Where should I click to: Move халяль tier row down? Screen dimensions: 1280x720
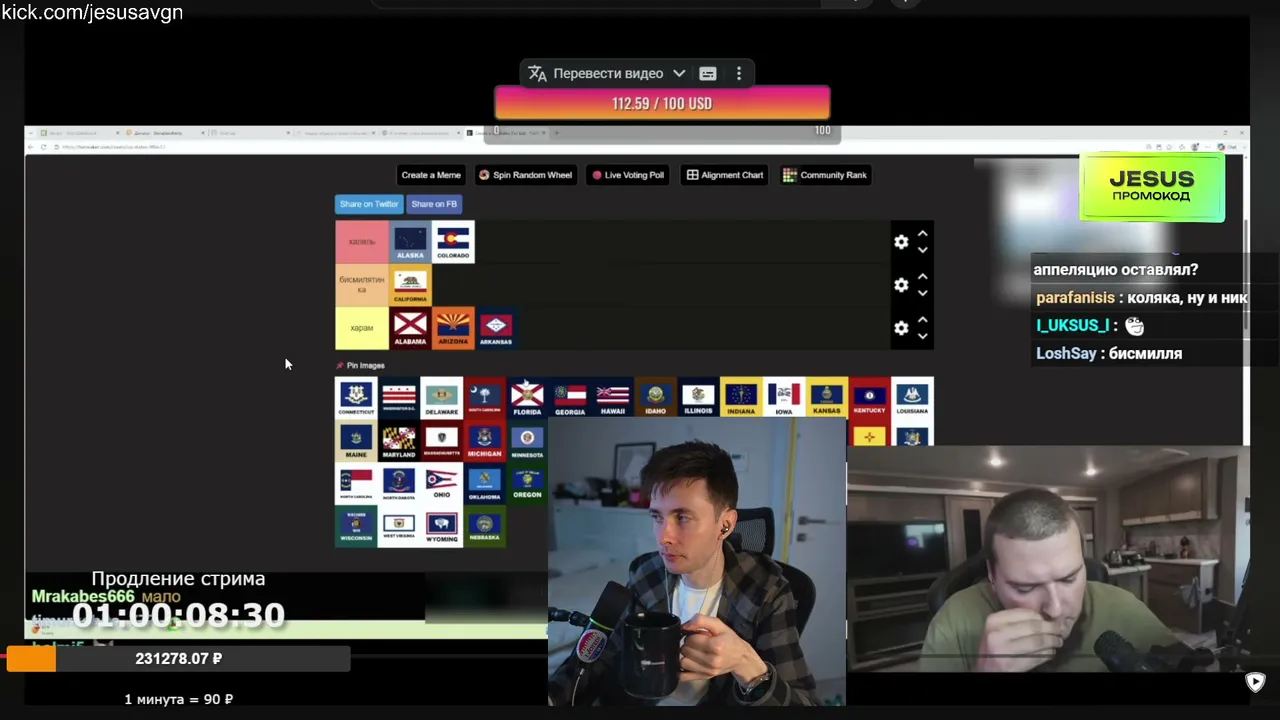tap(923, 250)
